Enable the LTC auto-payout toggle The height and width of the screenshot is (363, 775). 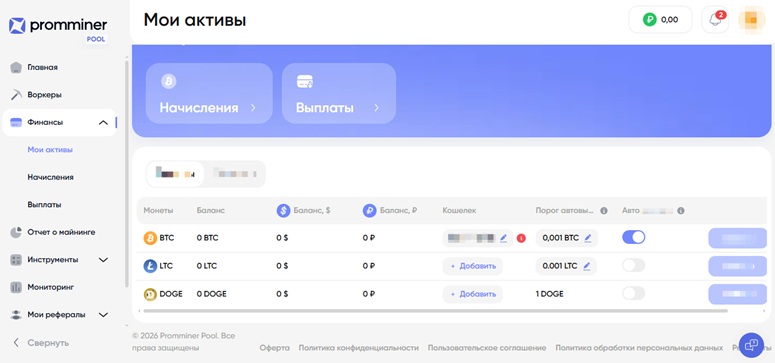tap(634, 266)
